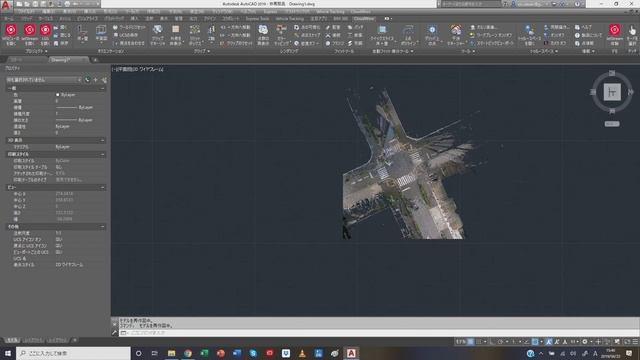This screenshot has width=640, height=360.
Task: Click the viewport controls label in the drawing area
Action: pos(138,69)
